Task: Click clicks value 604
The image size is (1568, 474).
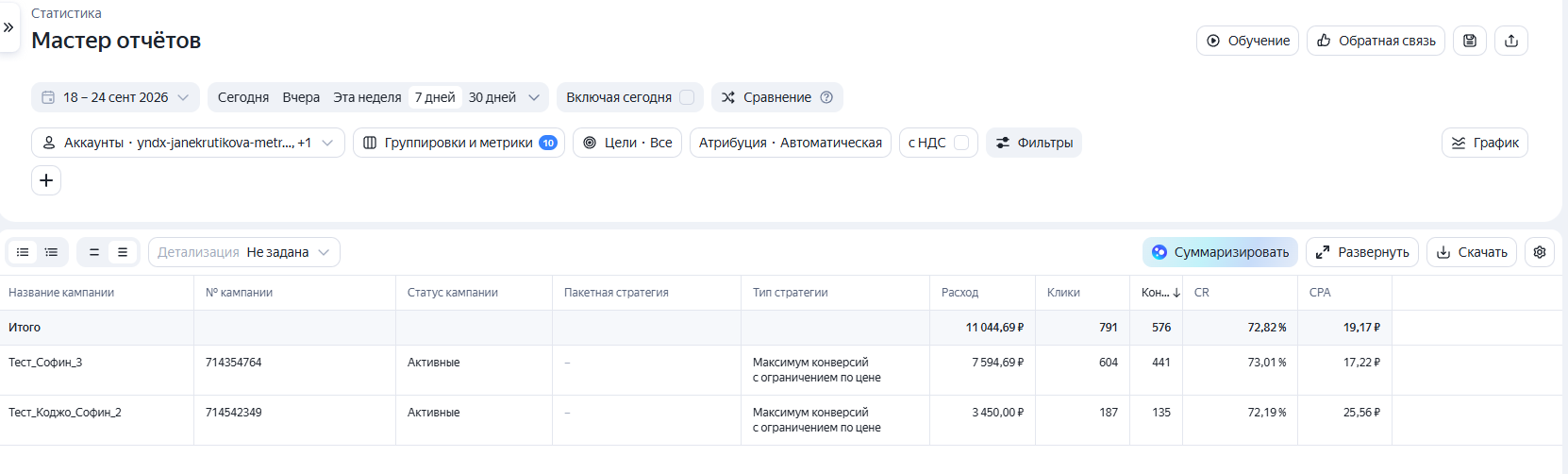Action: point(1109,363)
